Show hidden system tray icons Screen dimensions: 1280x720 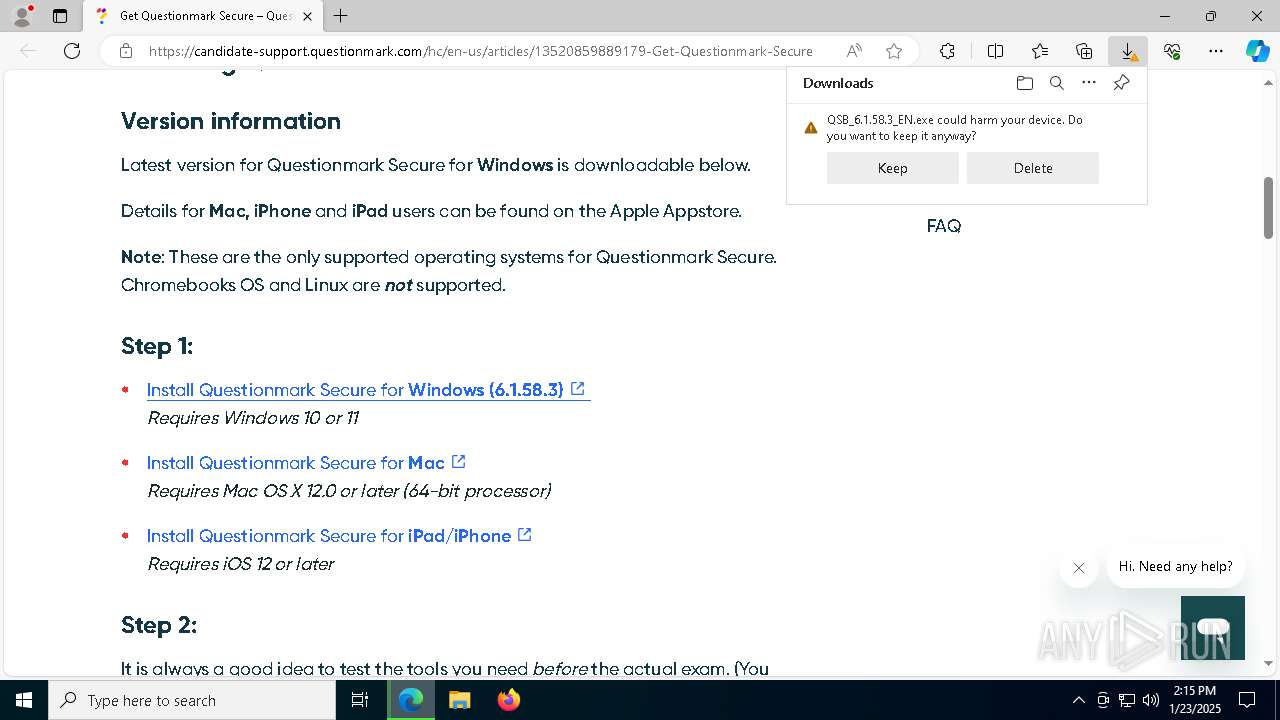click(1078, 700)
